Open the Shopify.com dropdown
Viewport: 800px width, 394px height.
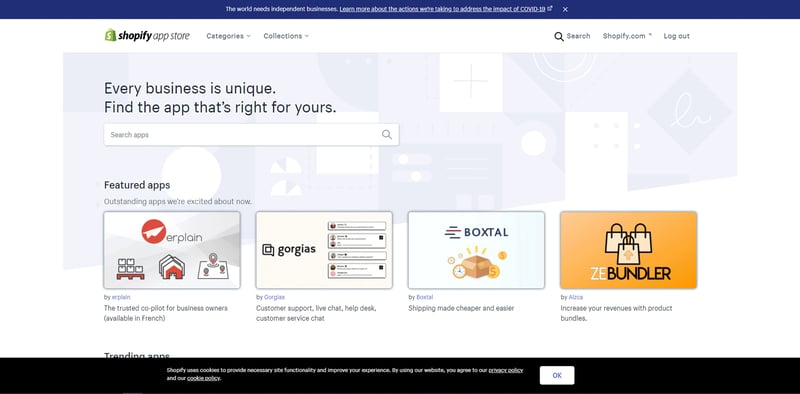click(x=627, y=36)
